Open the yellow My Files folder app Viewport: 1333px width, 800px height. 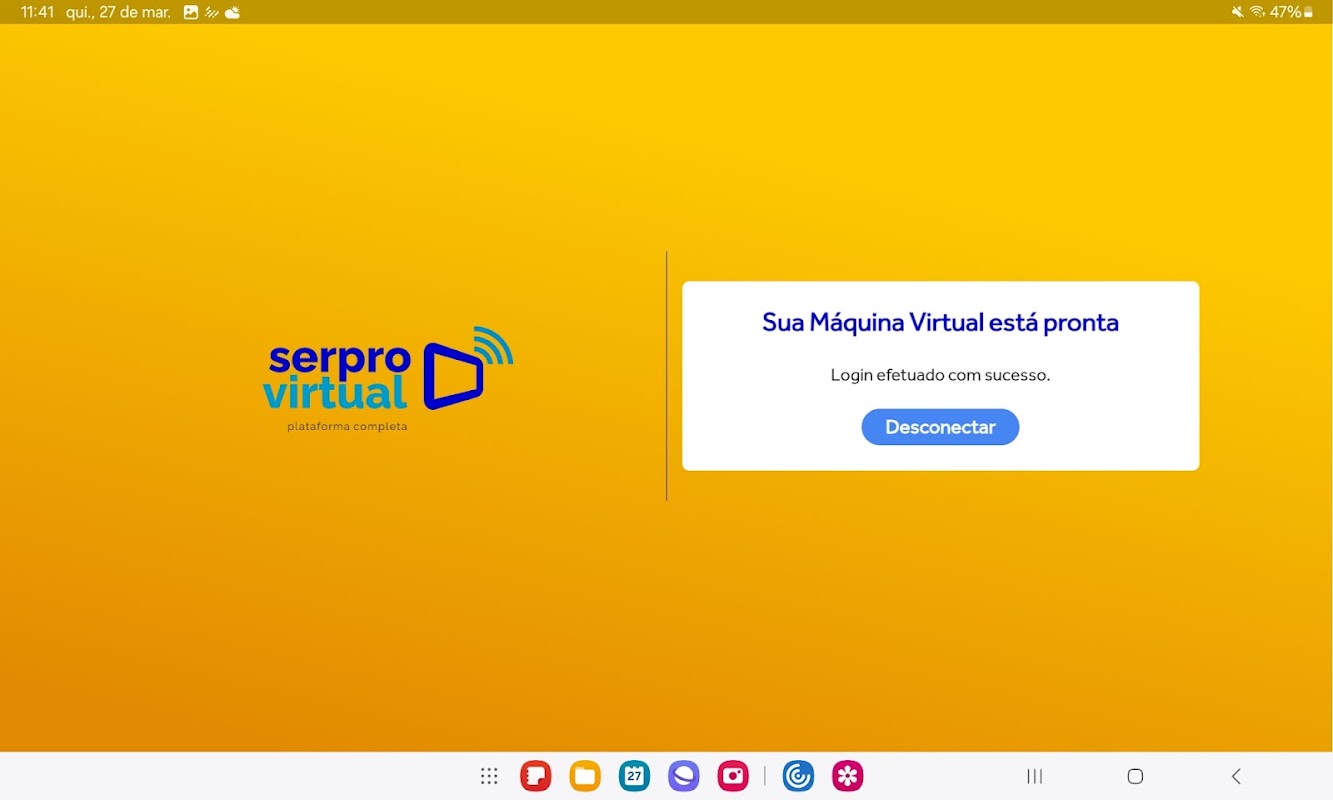click(x=585, y=776)
